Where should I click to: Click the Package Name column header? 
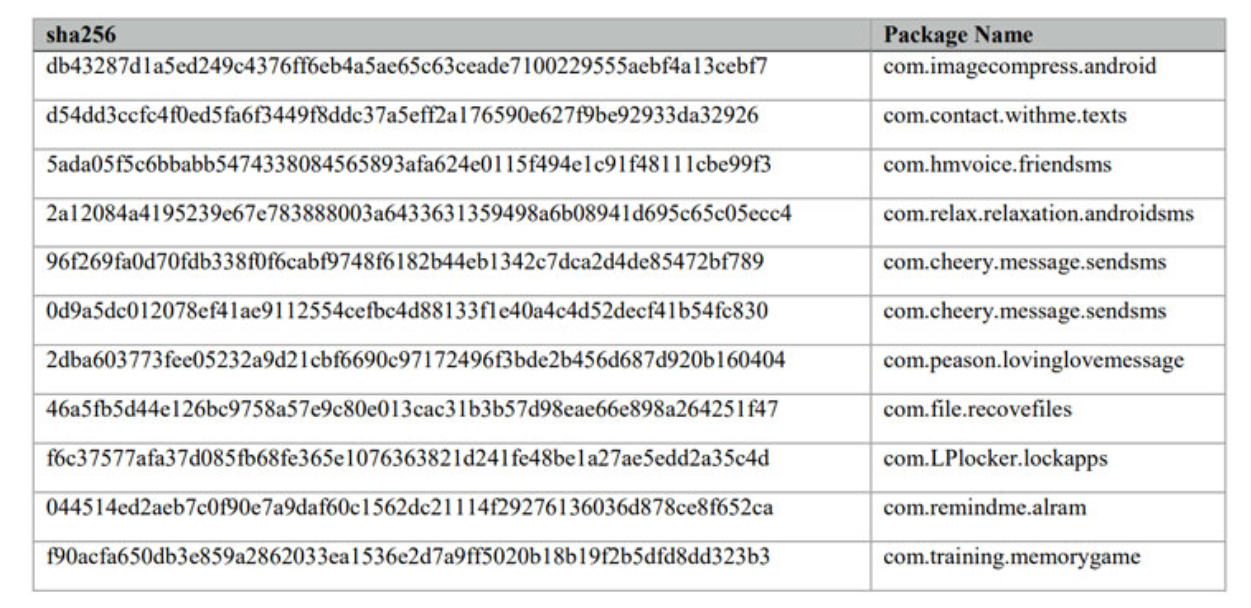(x=957, y=35)
